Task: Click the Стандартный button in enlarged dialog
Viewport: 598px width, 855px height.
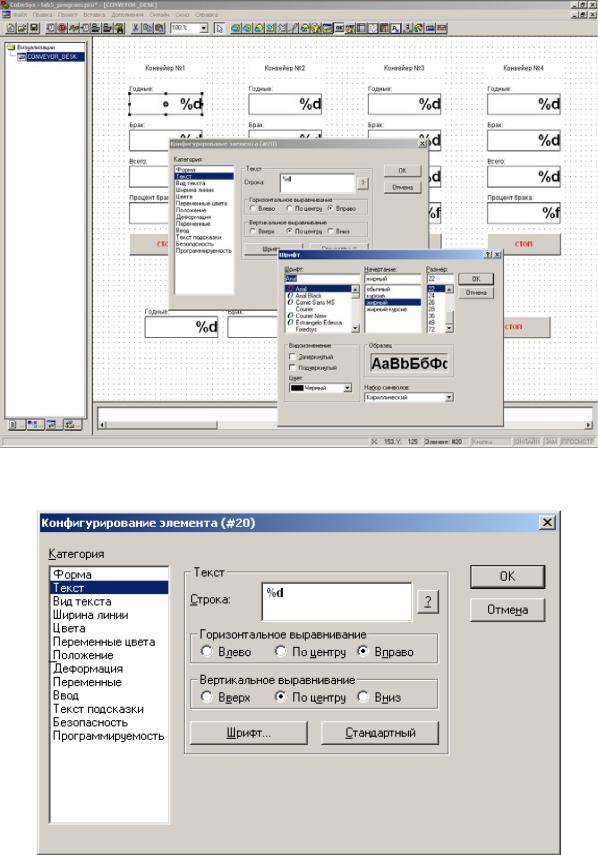Action: (380, 733)
